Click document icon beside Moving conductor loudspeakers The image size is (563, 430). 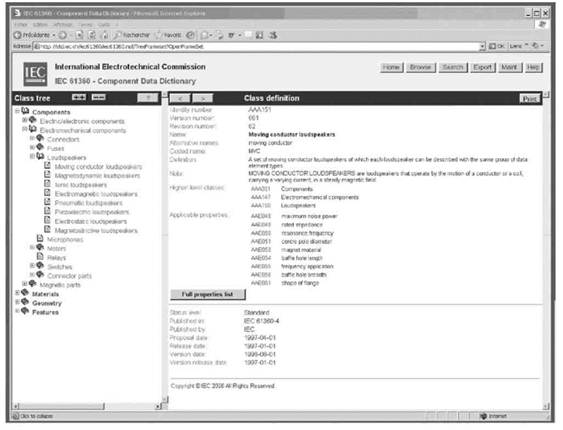point(47,166)
